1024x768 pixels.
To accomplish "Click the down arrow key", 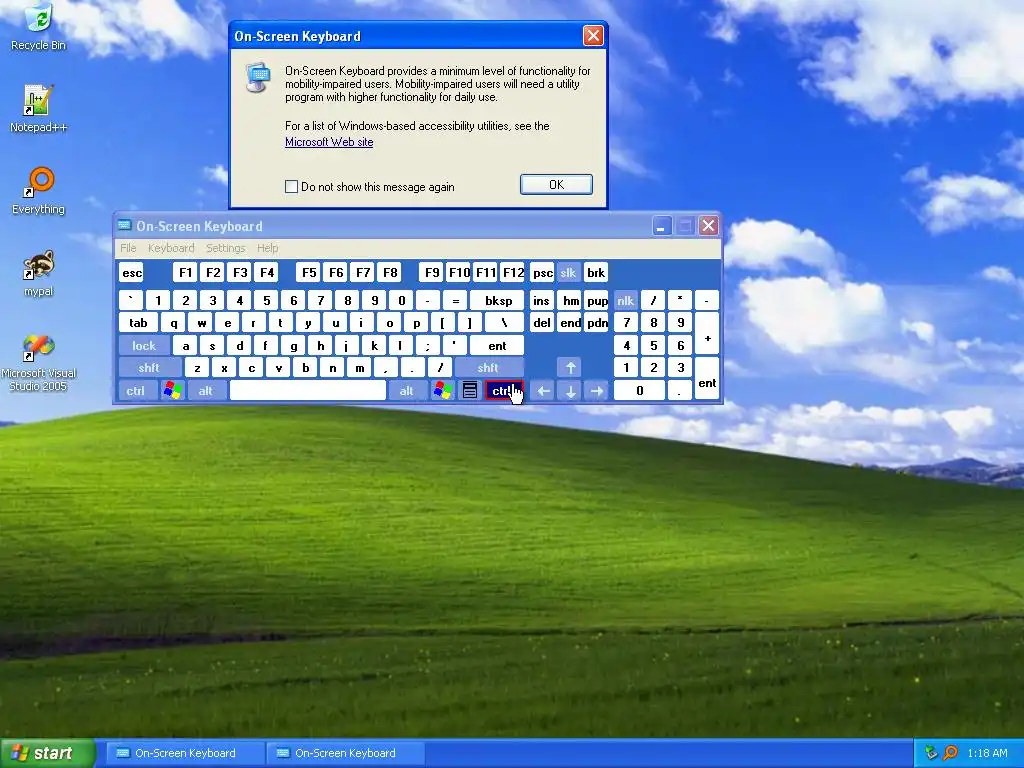I will (x=570, y=391).
